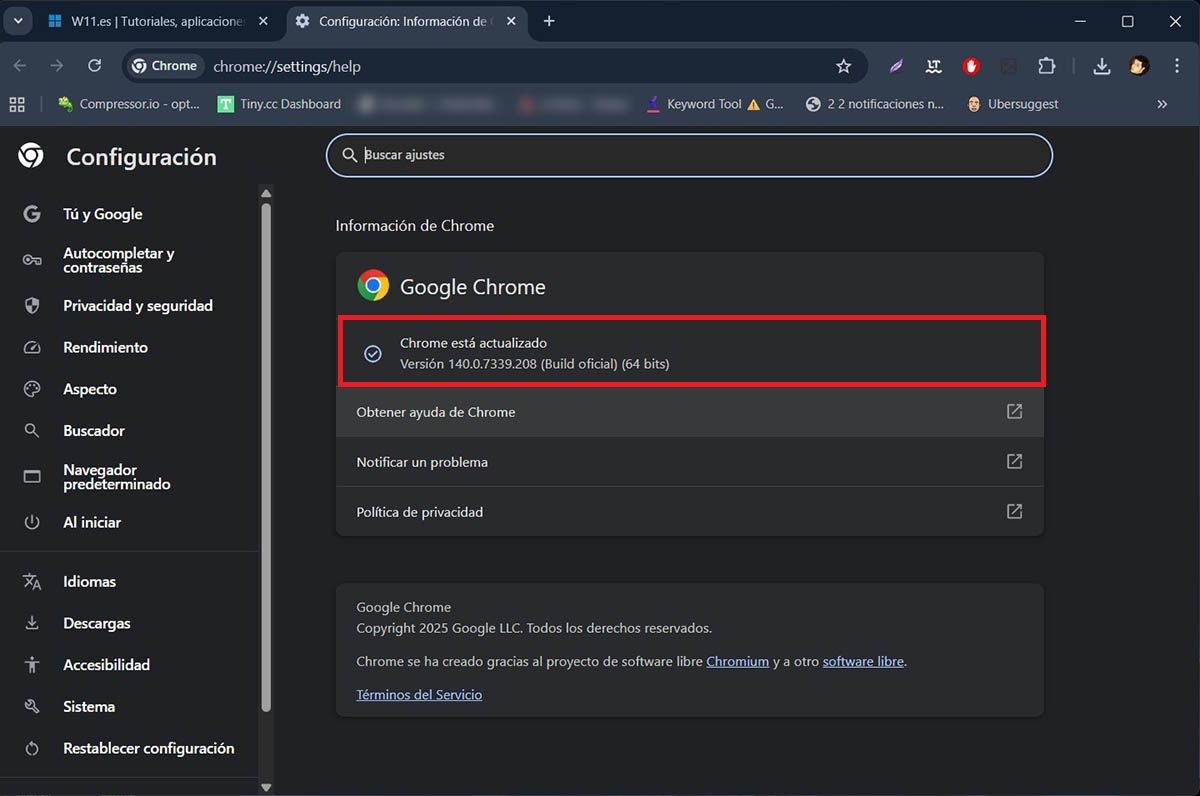Open the Chromium link
The image size is (1200, 796).
click(x=737, y=661)
